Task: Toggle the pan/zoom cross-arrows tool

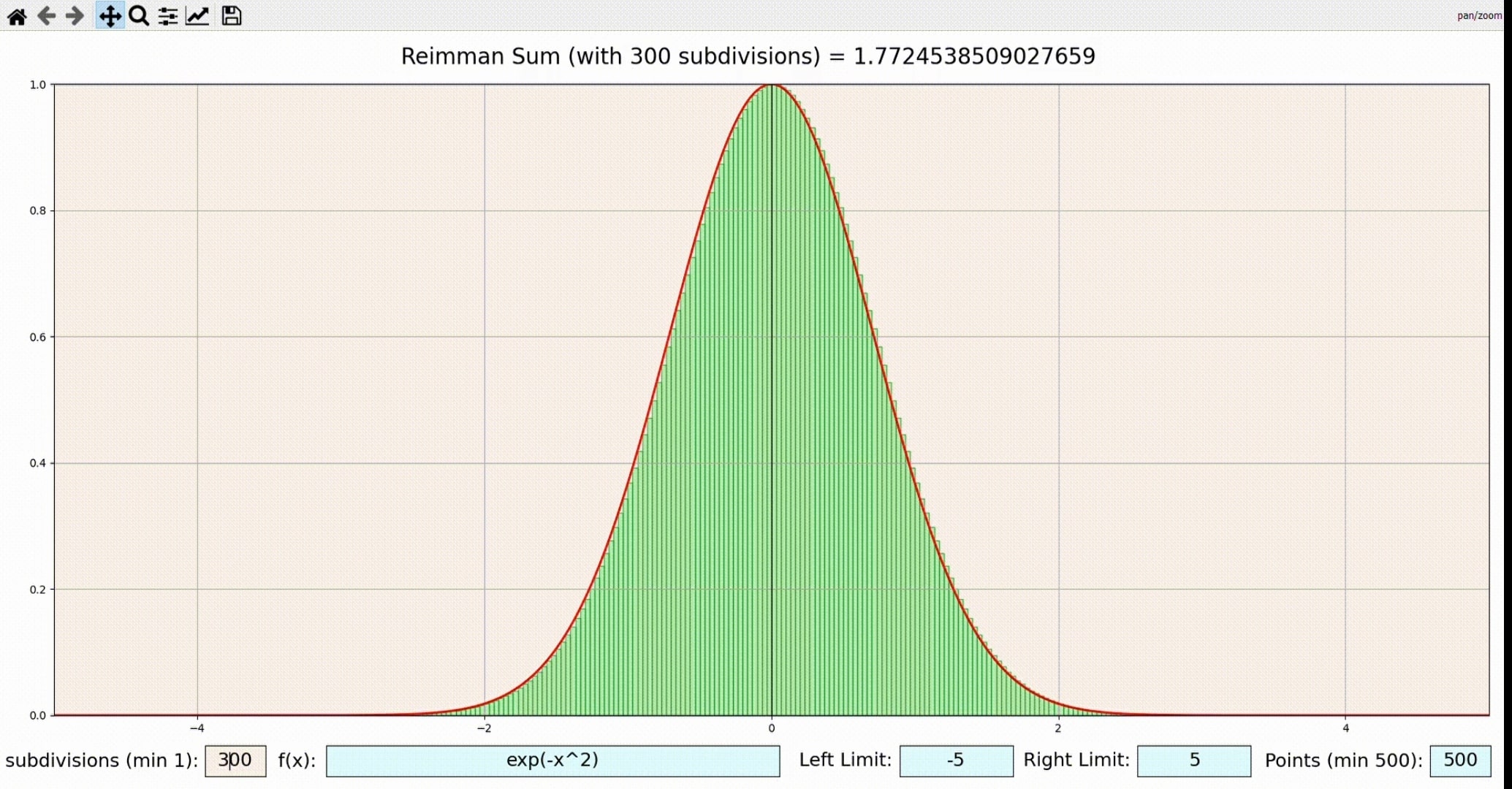Action: coord(110,16)
